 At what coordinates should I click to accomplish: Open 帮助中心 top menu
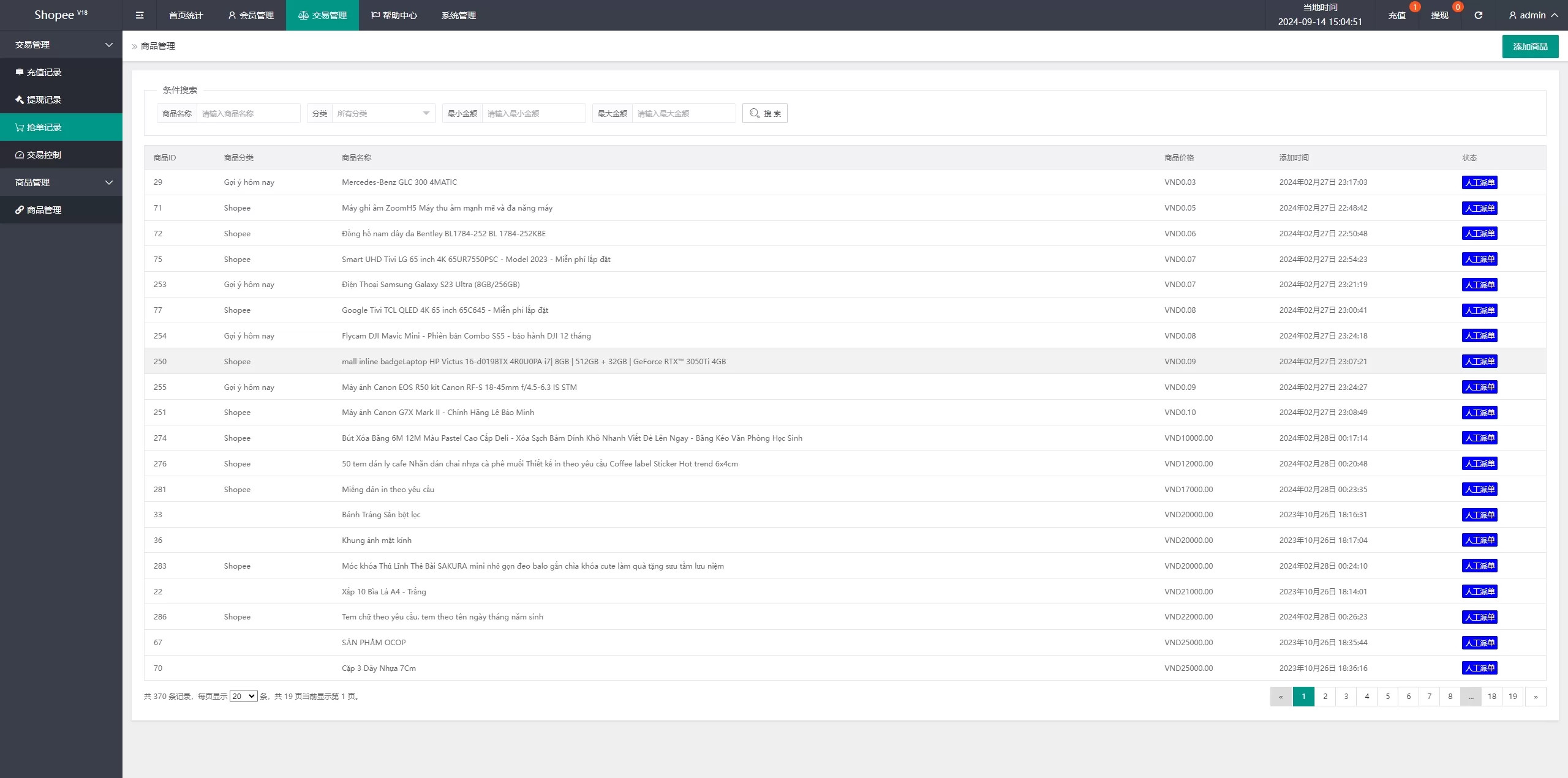[394, 15]
